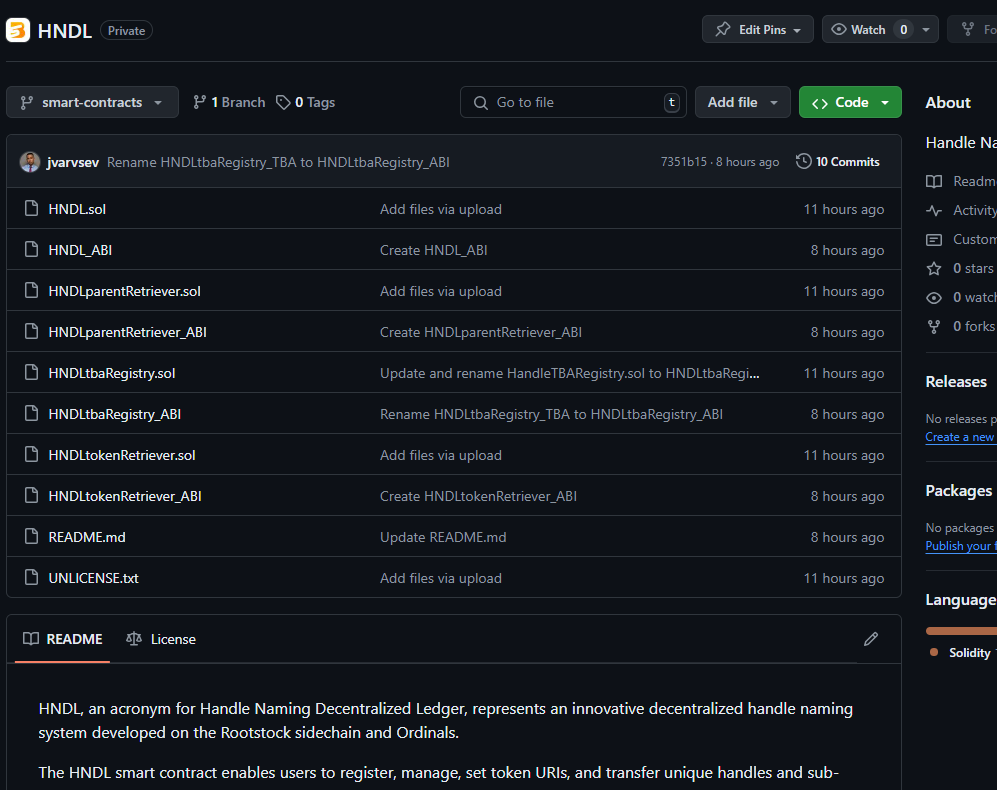The height and width of the screenshot is (790, 997).
Task: Open HNDLtokenRetriever.sol file
Action: [122, 455]
